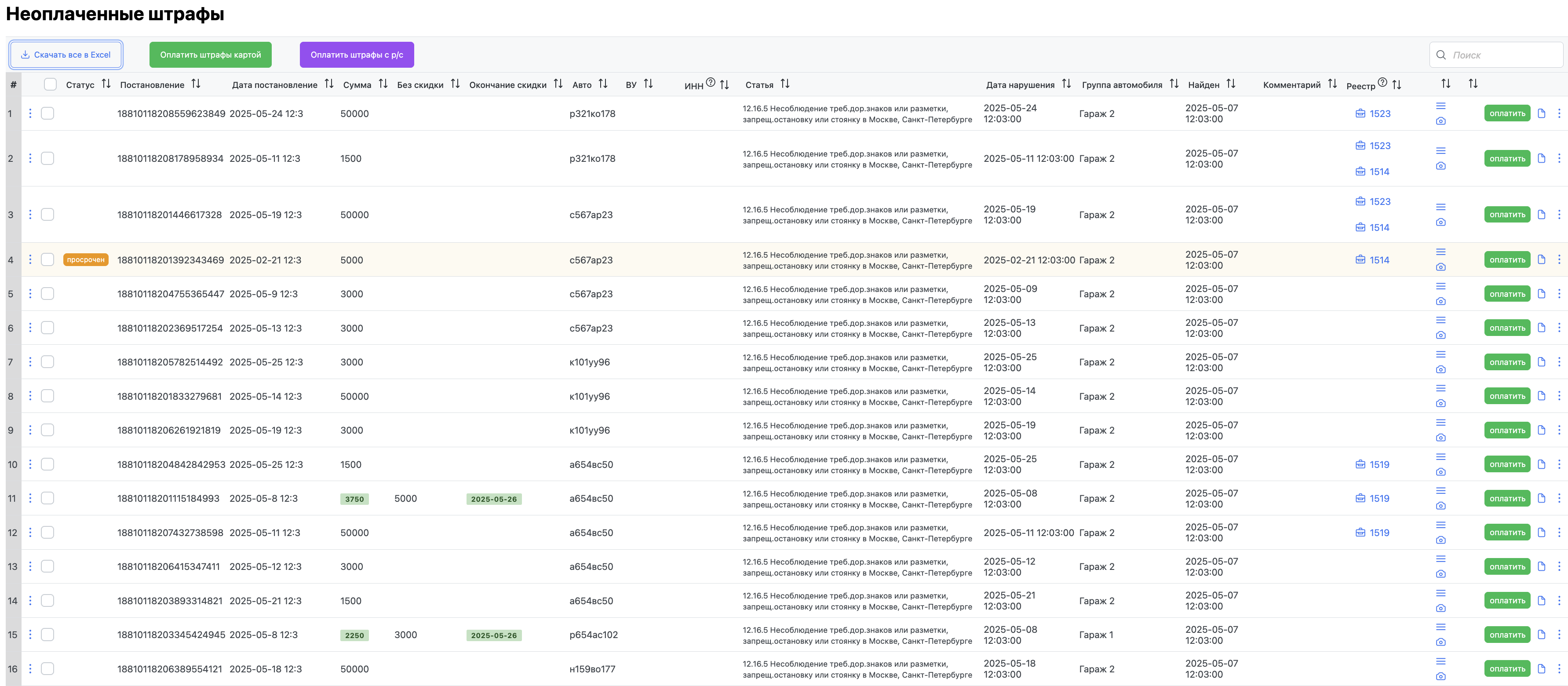
Task: Open the details list icon in row 10
Action: pyautogui.click(x=1440, y=456)
